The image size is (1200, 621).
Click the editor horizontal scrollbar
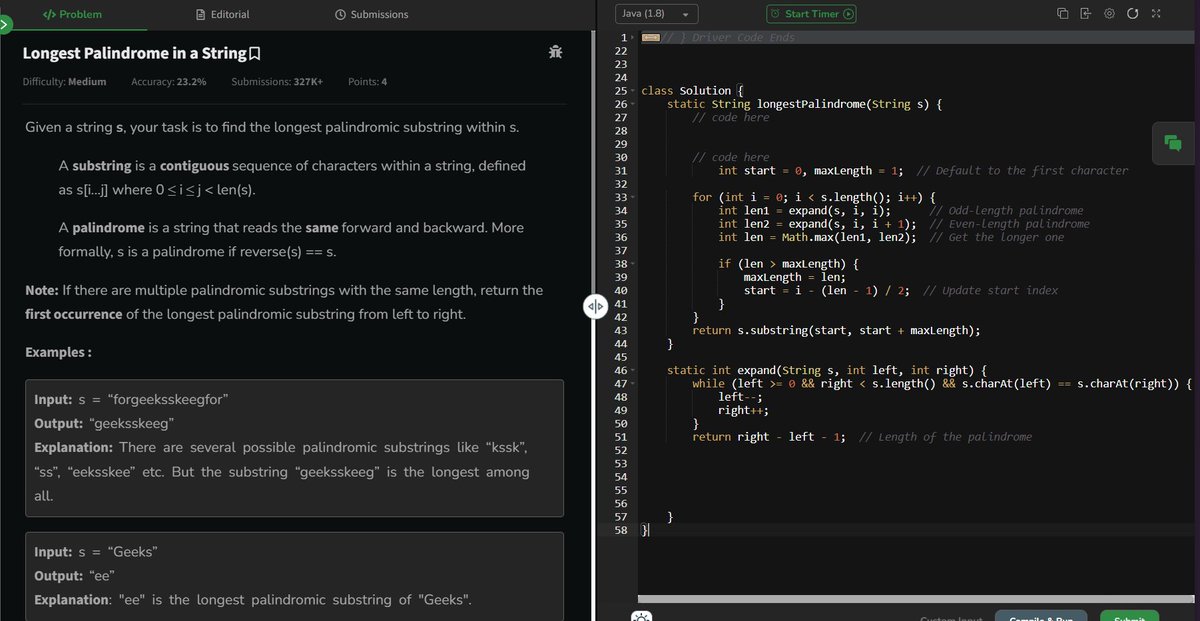(918, 598)
